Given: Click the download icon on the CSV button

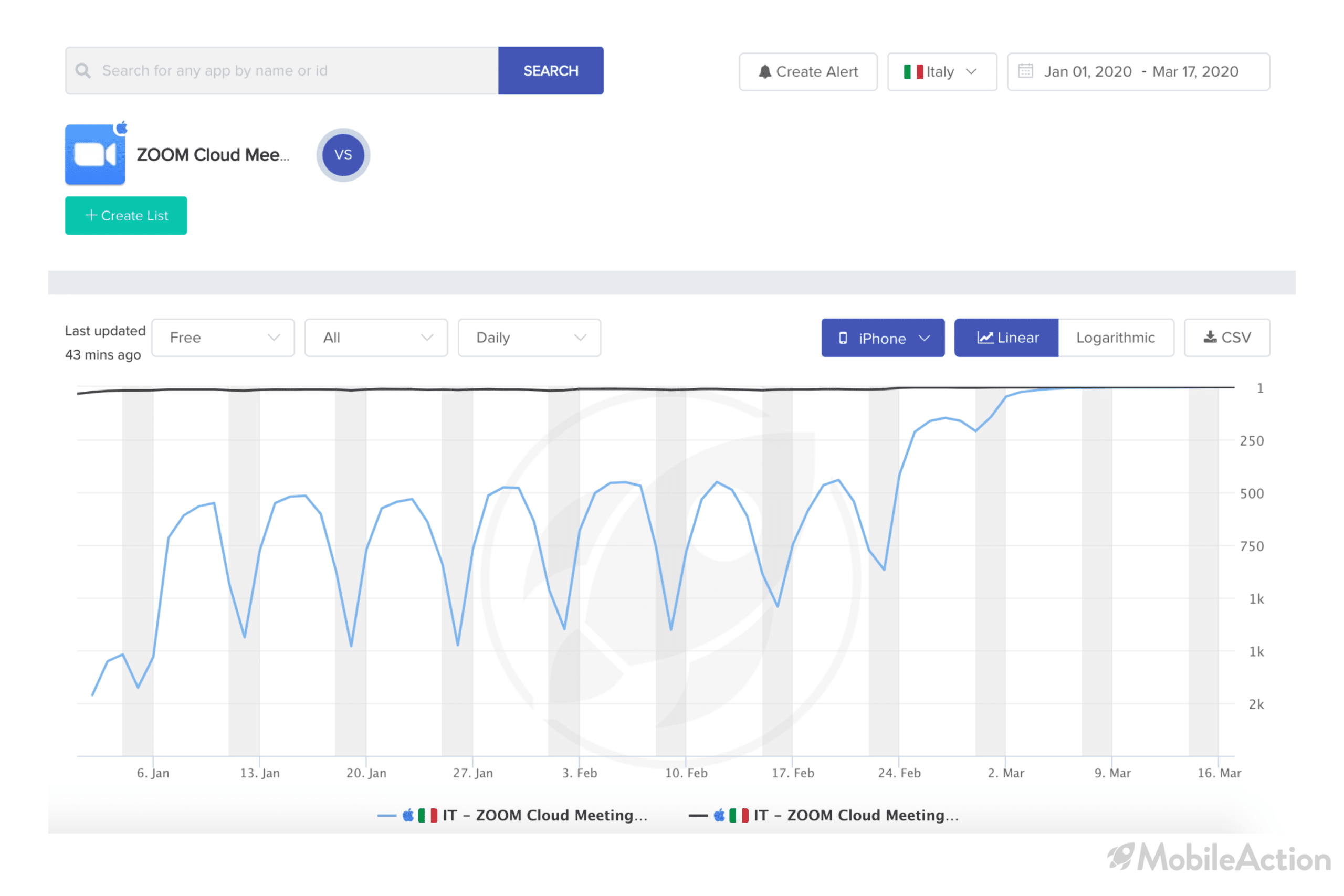Looking at the screenshot, I should coord(1210,337).
